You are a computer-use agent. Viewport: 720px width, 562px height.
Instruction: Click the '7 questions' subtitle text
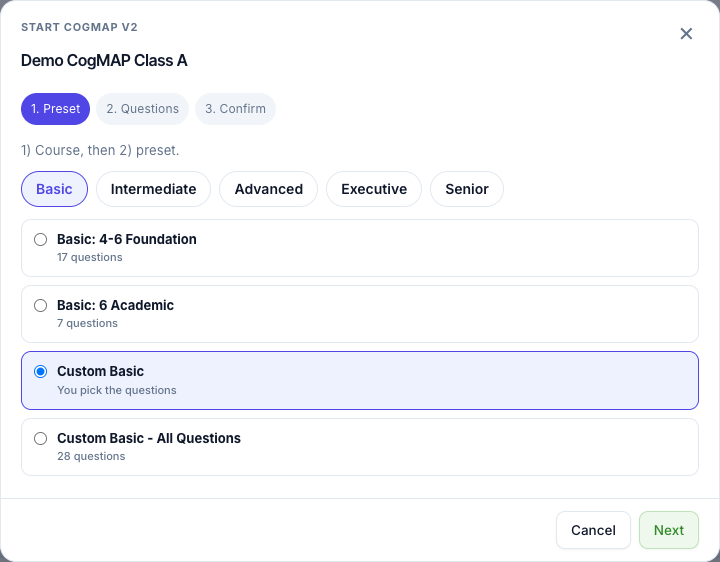pyautogui.click(x=87, y=323)
